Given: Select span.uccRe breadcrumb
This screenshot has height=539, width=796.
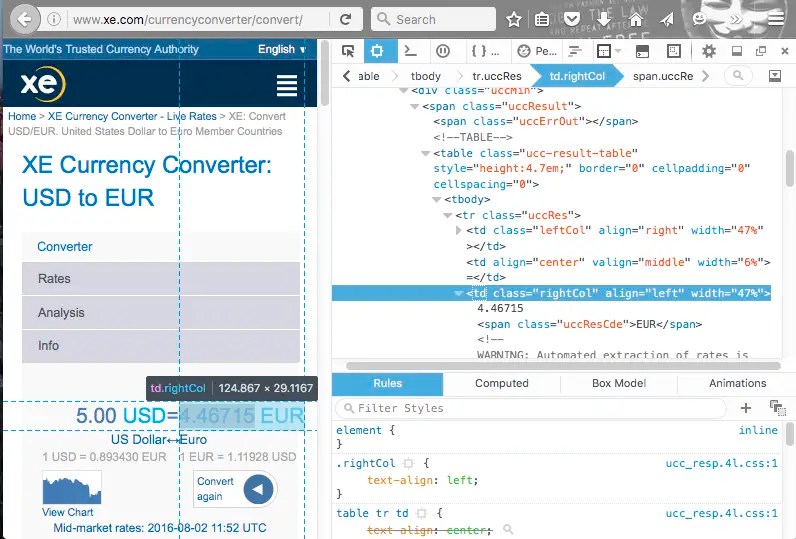Looking at the screenshot, I should click(662, 76).
